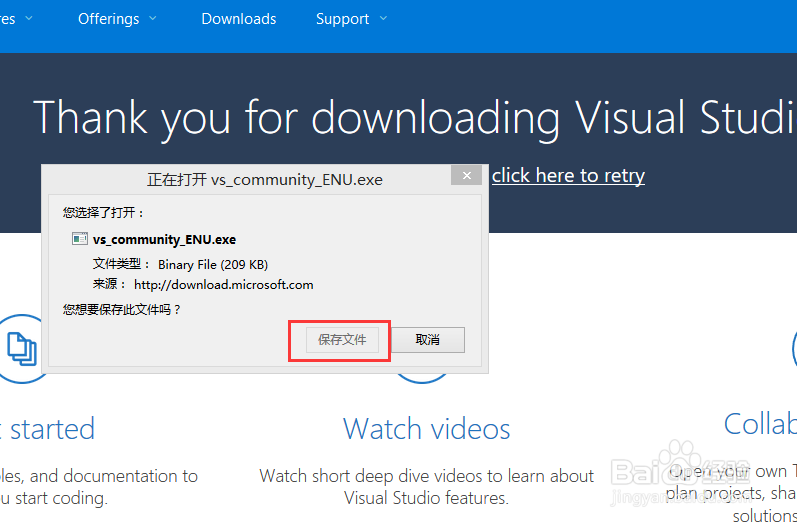Click the documents icon in blue circle

(22, 348)
